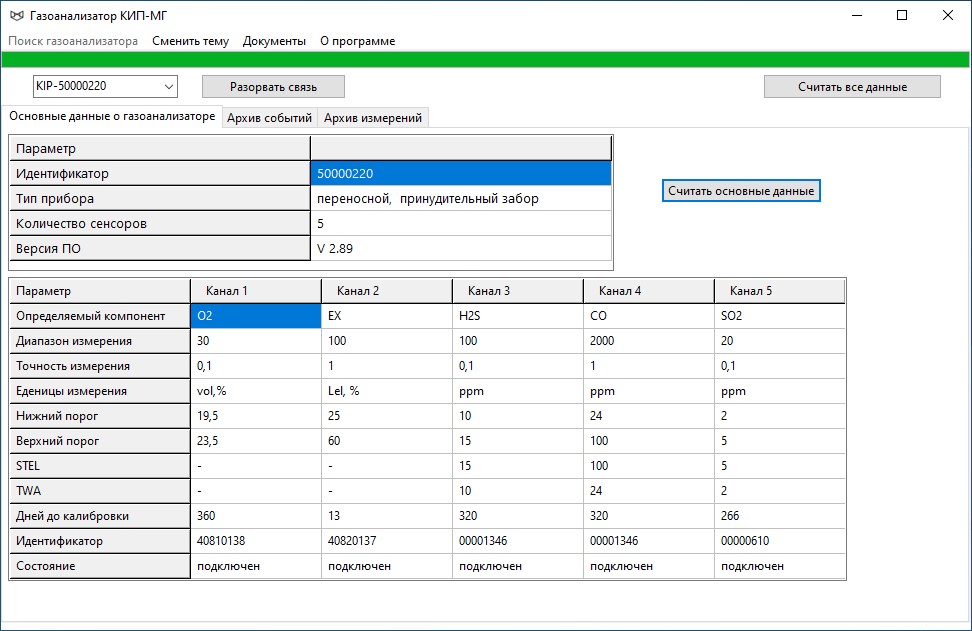Click Считать основные данные button
The height and width of the screenshot is (631, 972).
coord(741,190)
